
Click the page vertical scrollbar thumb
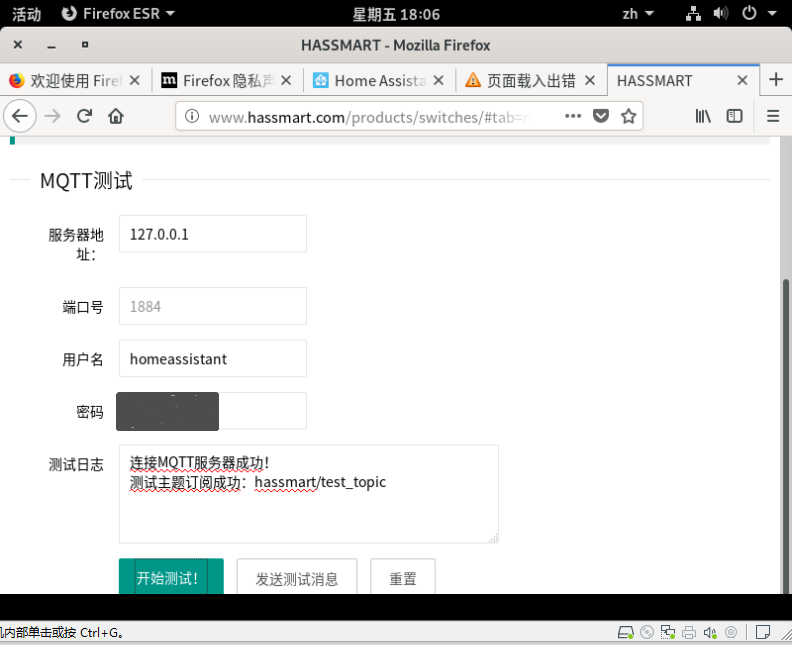click(x=786, y=434)
